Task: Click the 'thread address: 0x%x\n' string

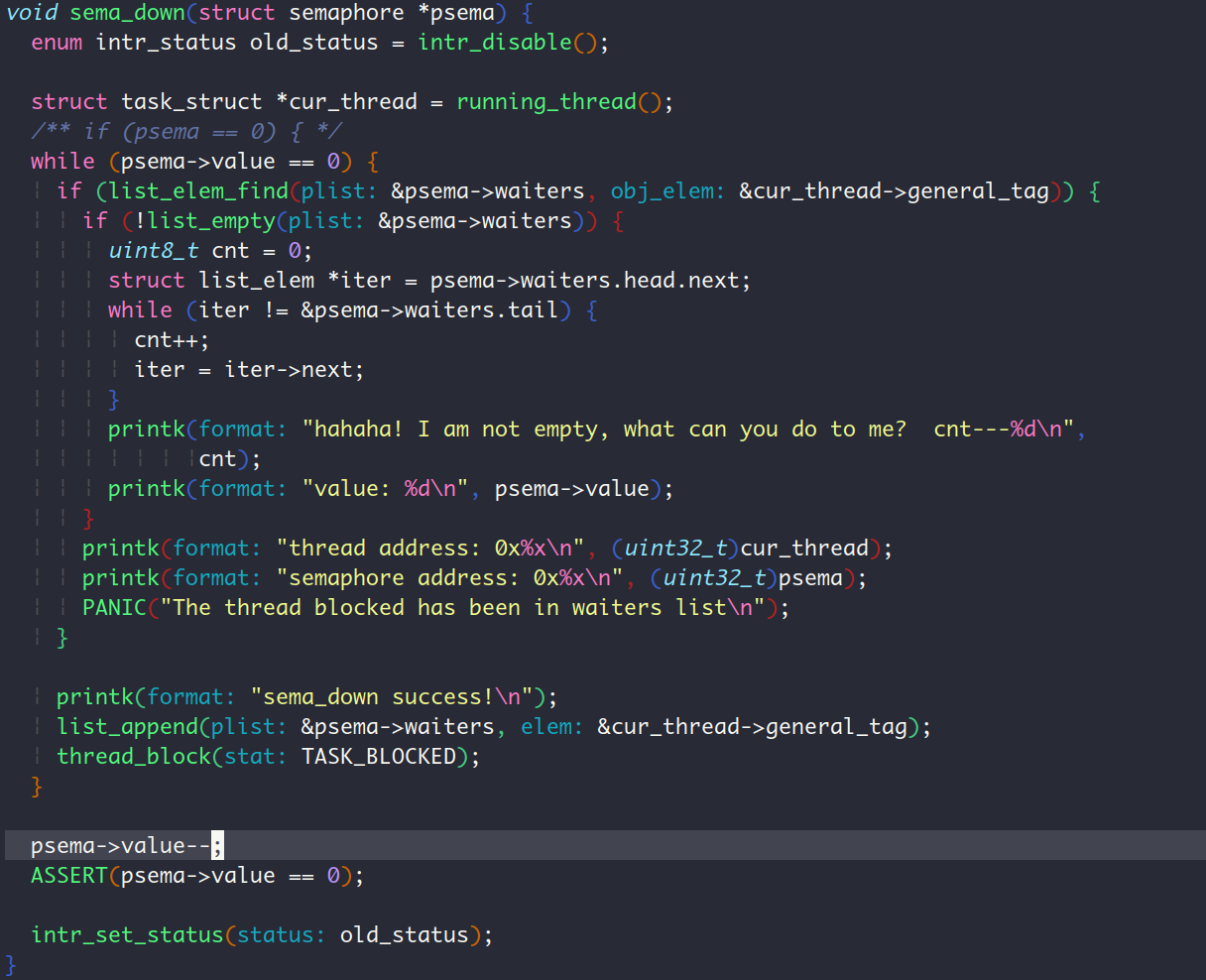Action: pos(430,549)
